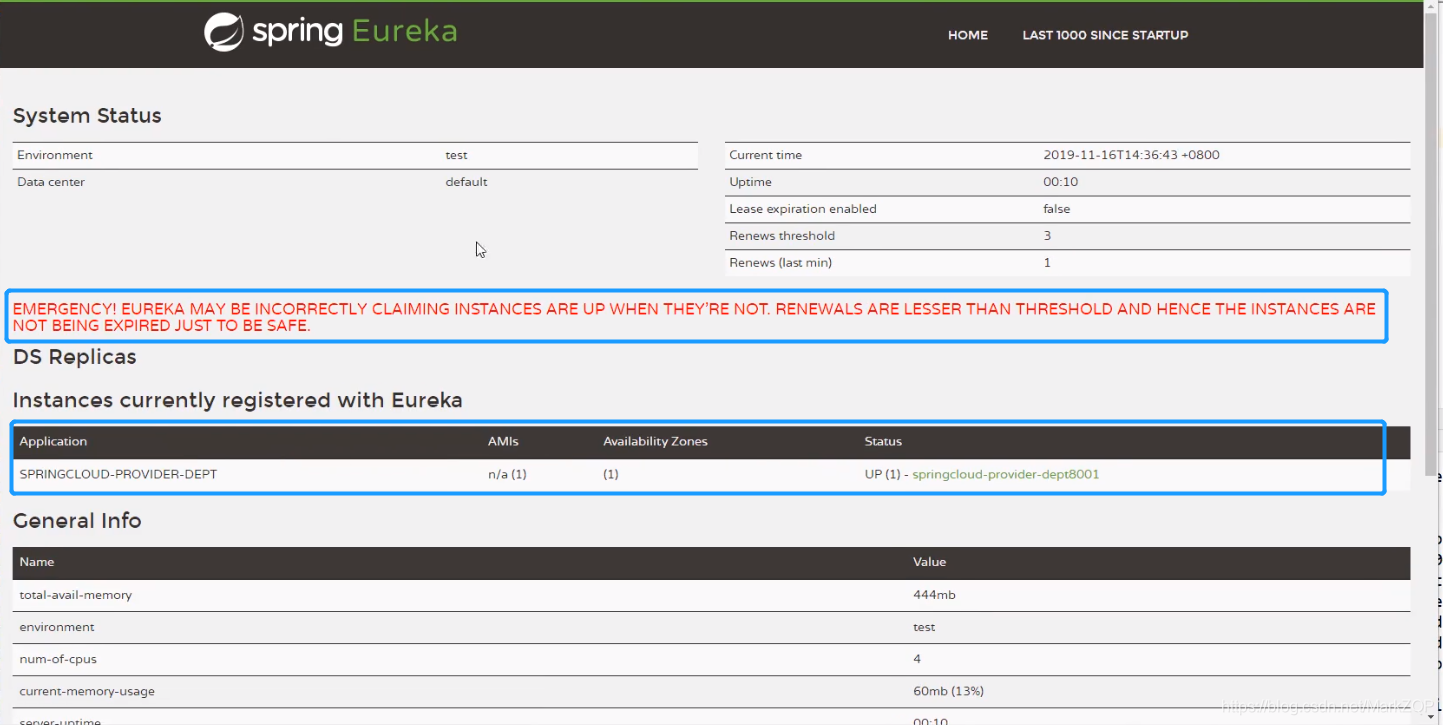Click the num-of-cpus row name
This screenshot has width=1443, height=725.
tap(58, 659)
